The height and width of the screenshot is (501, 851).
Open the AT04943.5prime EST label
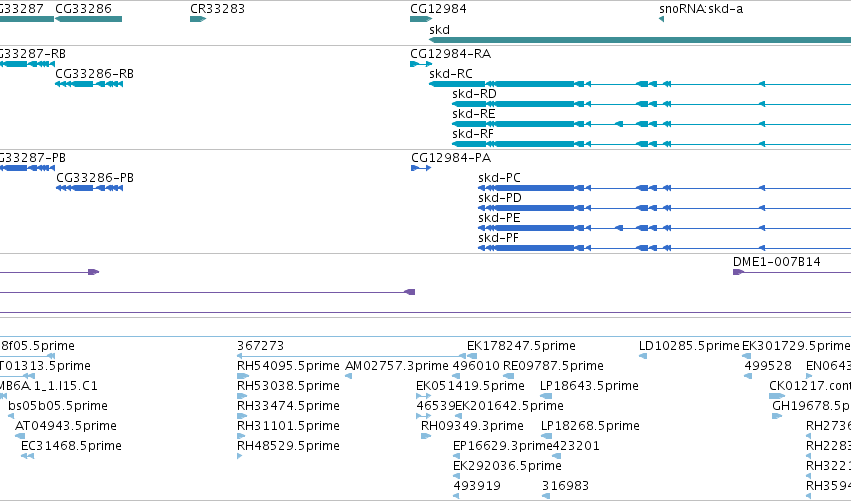65,426
